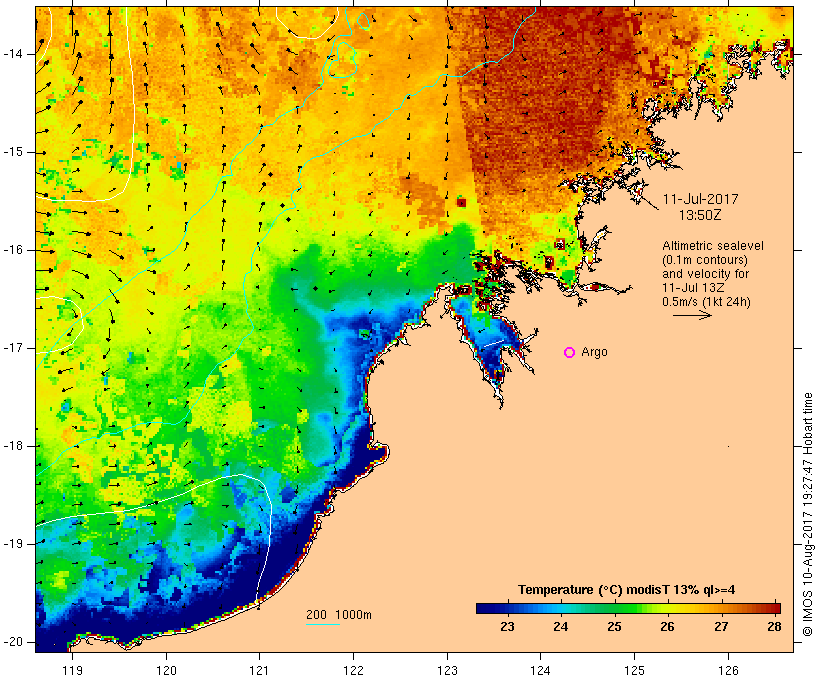The width and height of the screenshot is (820, 680).
Task: Click the cyan bathymetry legend line sample
Action: [x=323, y=625]
